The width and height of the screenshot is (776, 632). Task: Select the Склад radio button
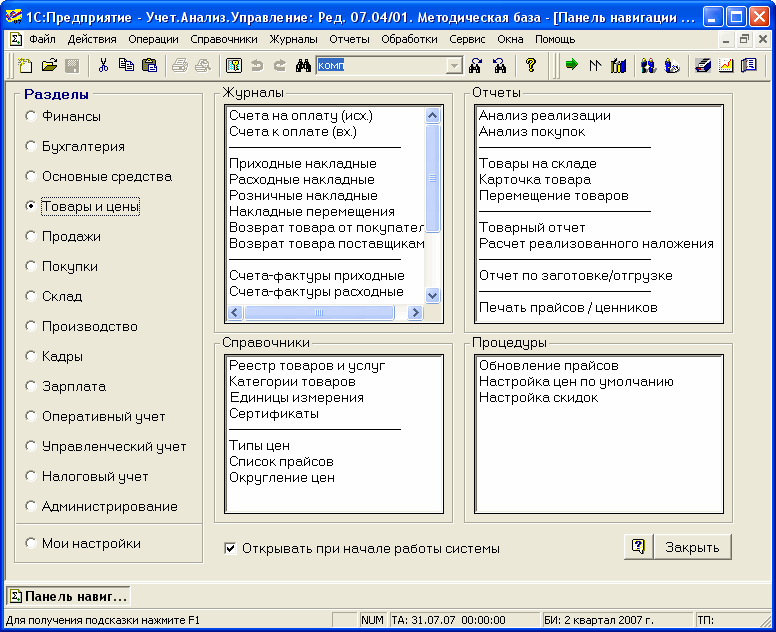pos(31,296)
